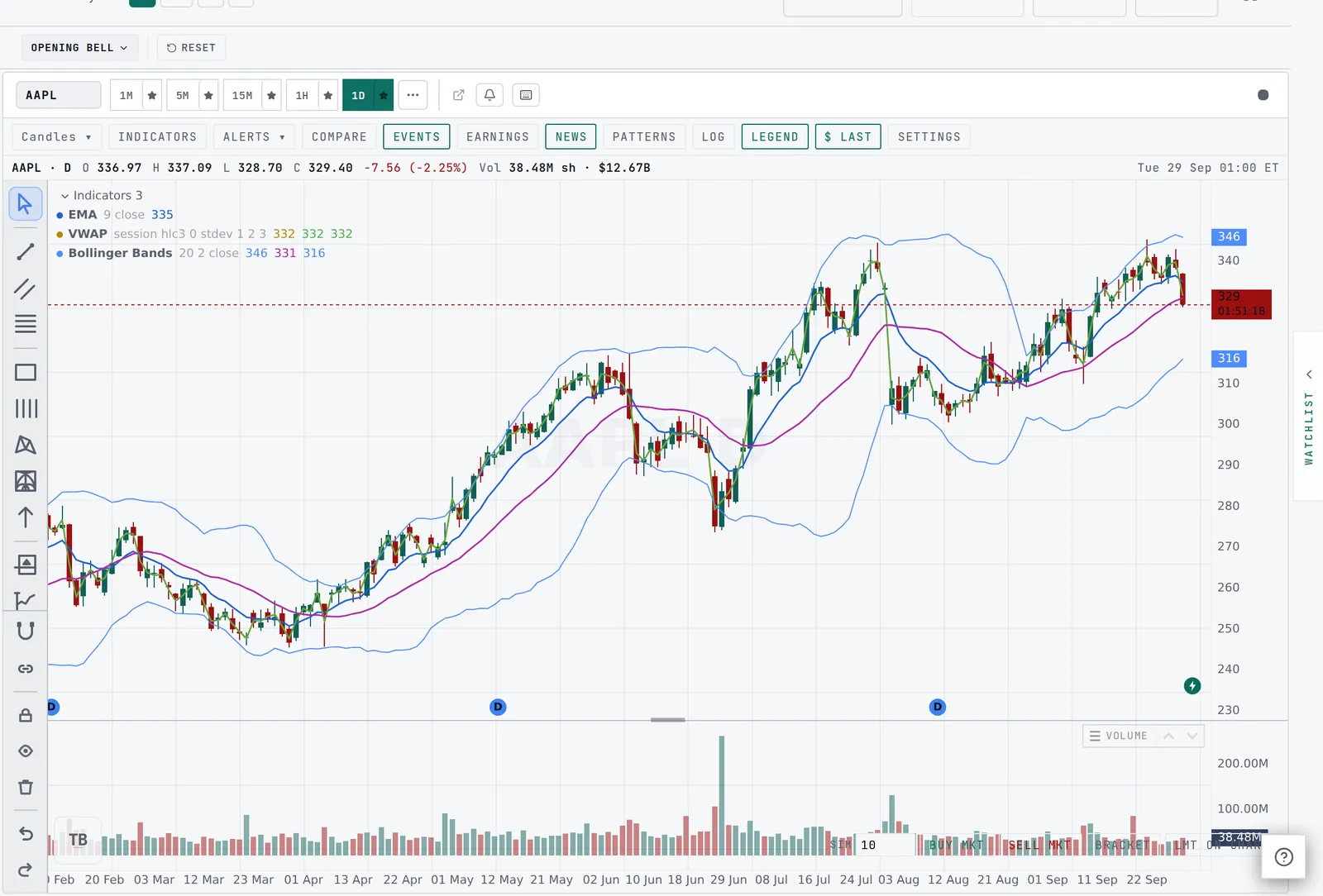Unfavorite the 1D timeframe star
The image size is (1323, 896).
(384, 95)
